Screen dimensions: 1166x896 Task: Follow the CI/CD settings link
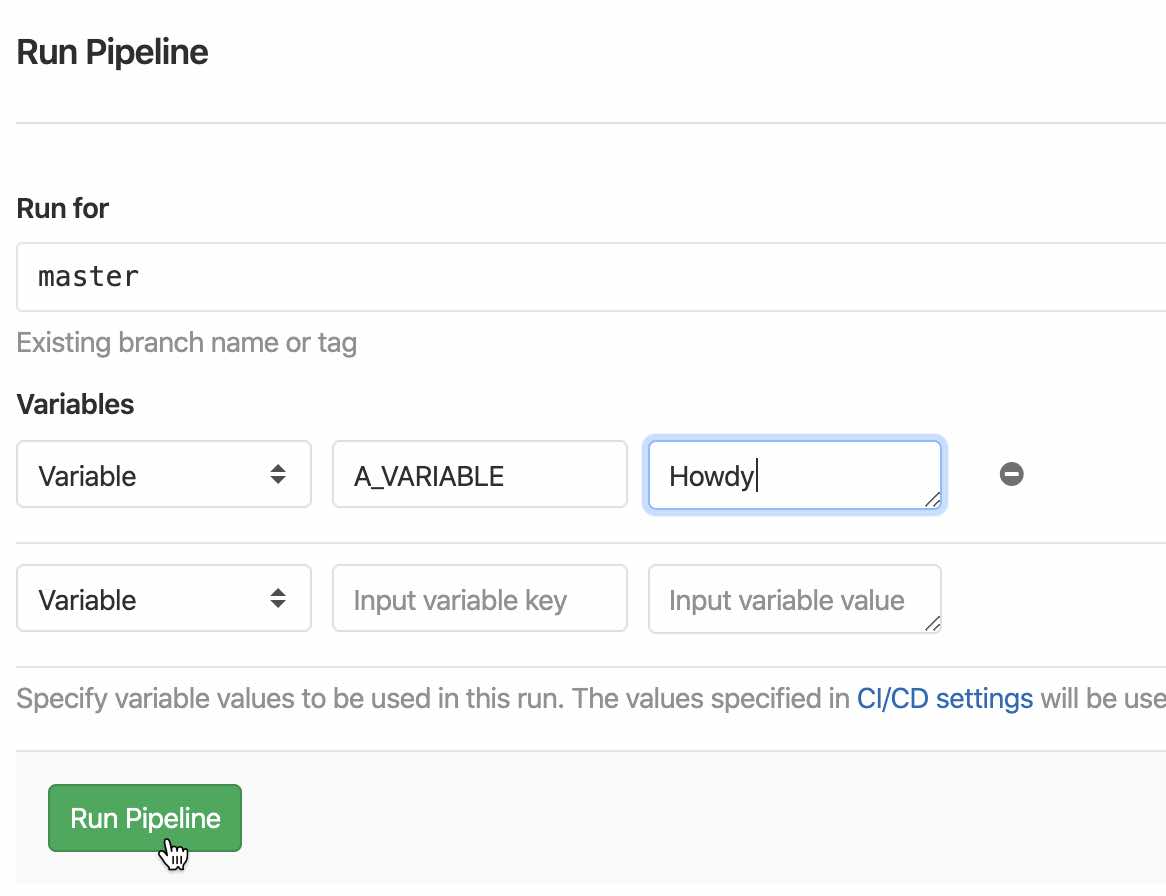click(x=944, y=698)
